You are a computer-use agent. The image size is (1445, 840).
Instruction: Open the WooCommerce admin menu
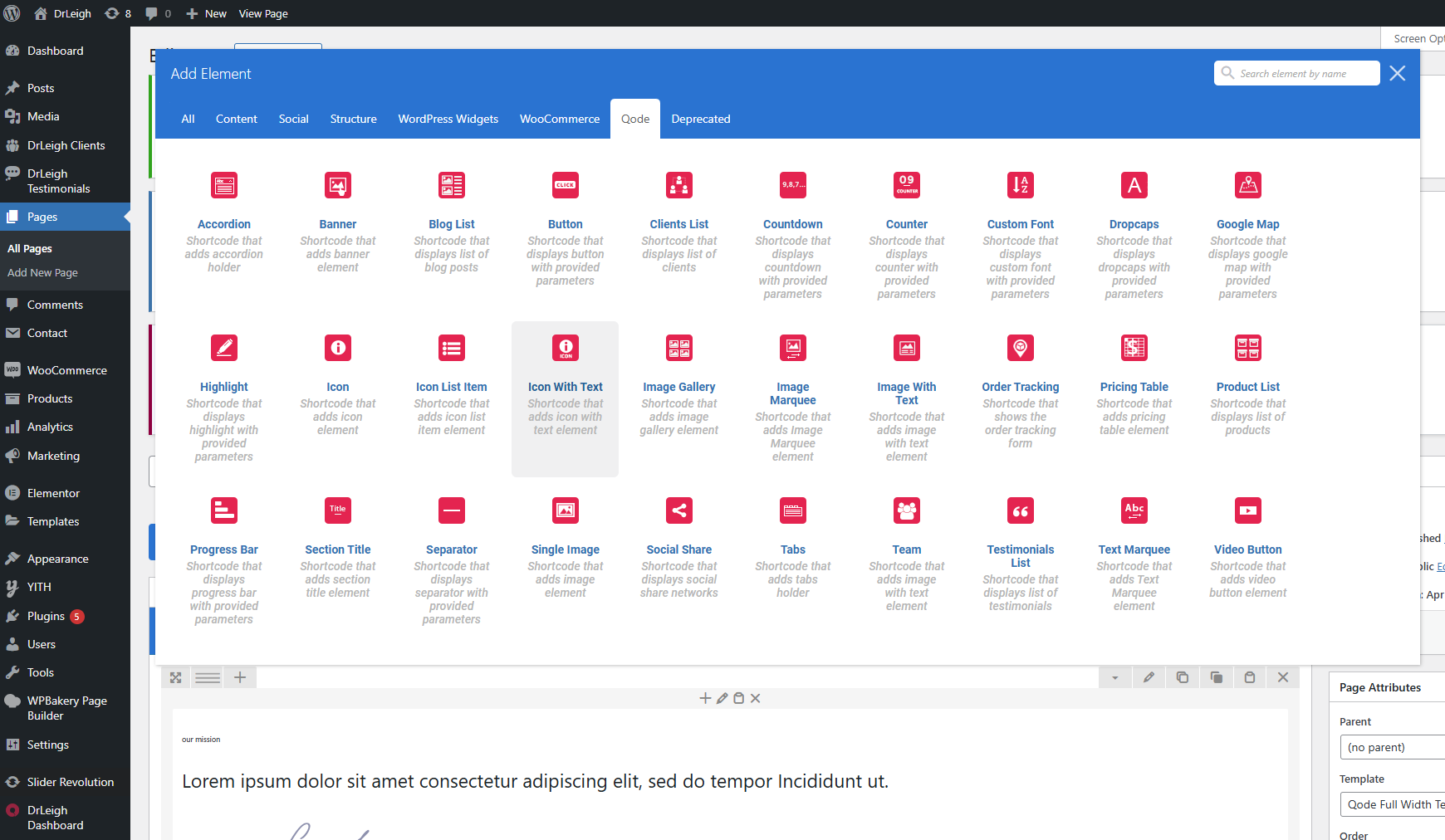65,370
